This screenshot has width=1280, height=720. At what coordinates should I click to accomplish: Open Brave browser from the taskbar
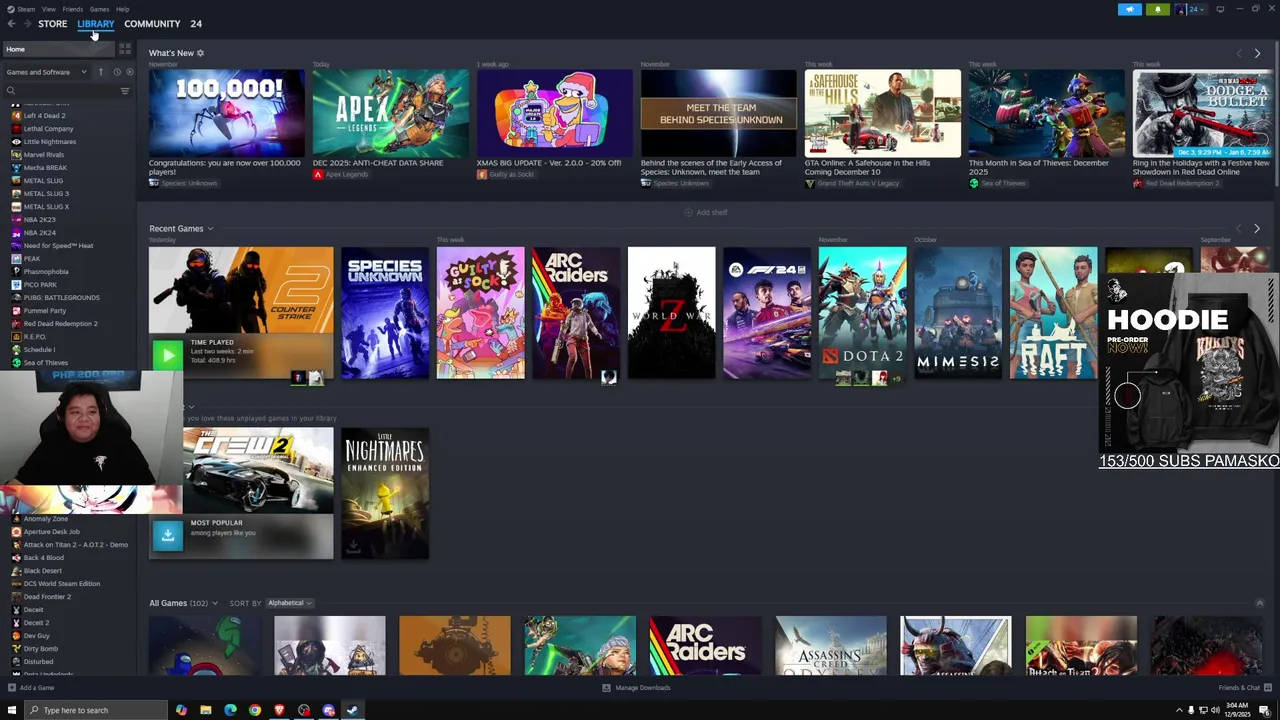click(279, 710)
